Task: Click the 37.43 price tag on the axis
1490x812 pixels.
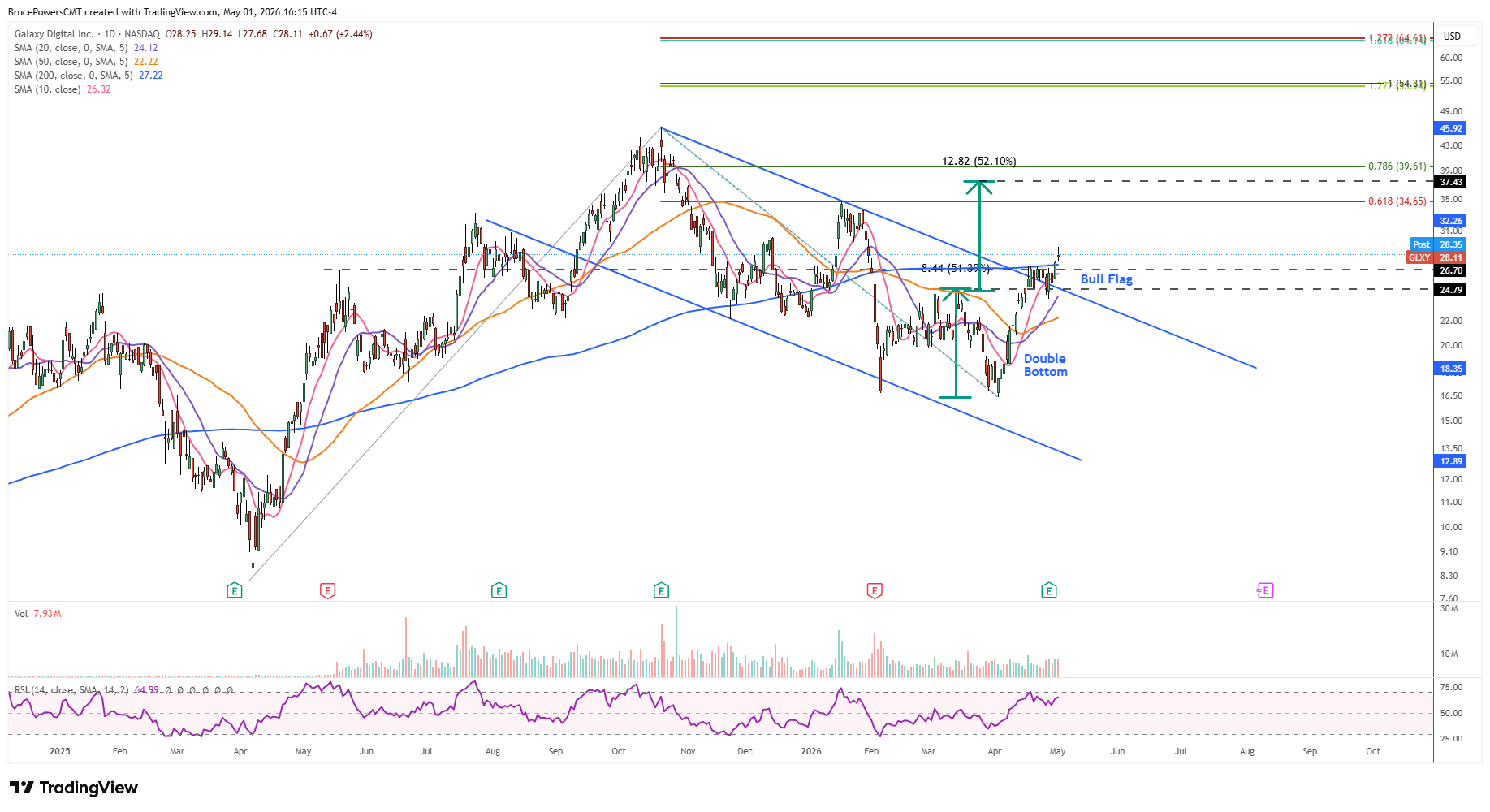Action: (x=1451, y=182)
